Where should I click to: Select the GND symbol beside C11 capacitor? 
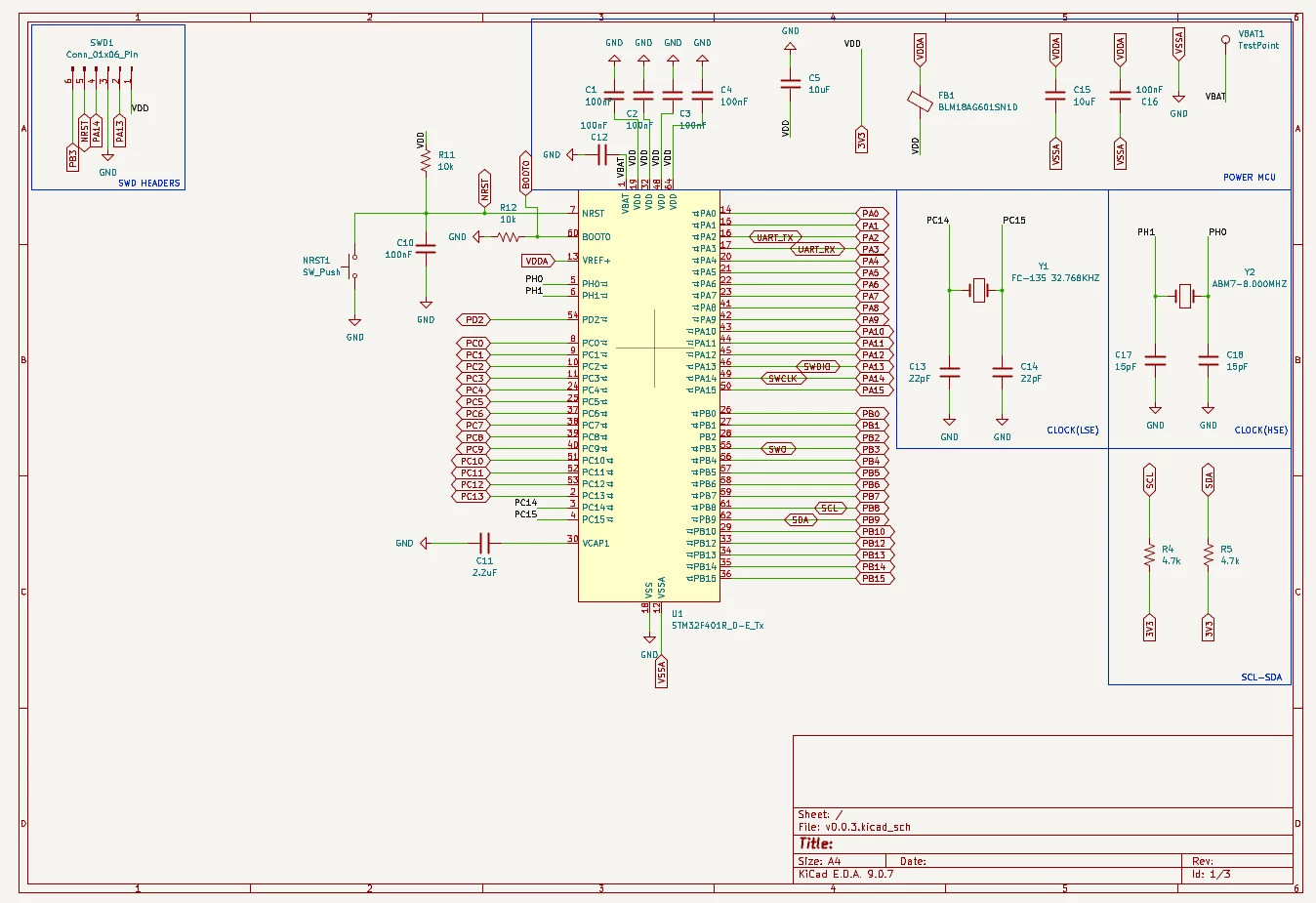(423, 544)
